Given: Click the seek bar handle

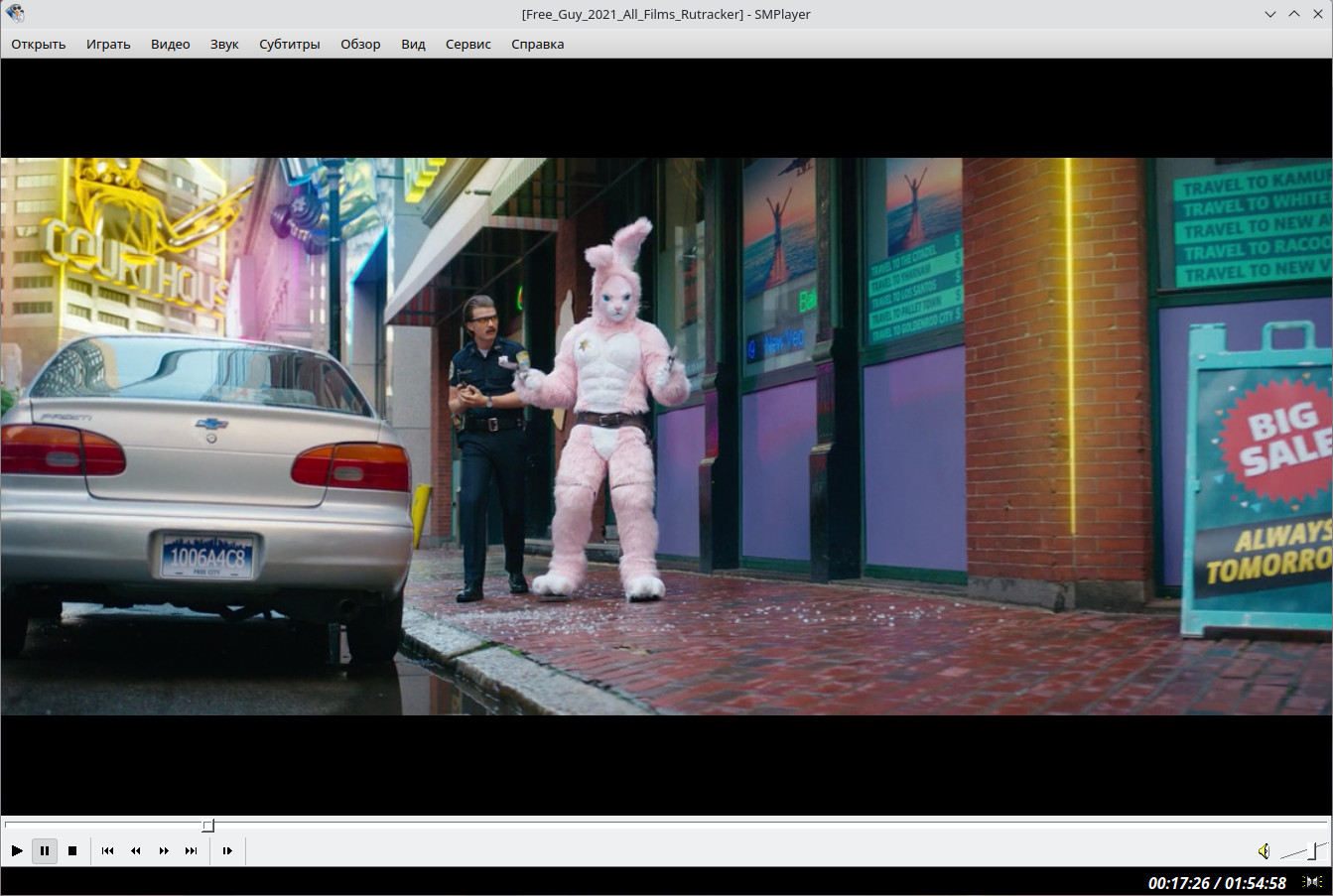Looking at the screenshot, I should tap(208, 826).
